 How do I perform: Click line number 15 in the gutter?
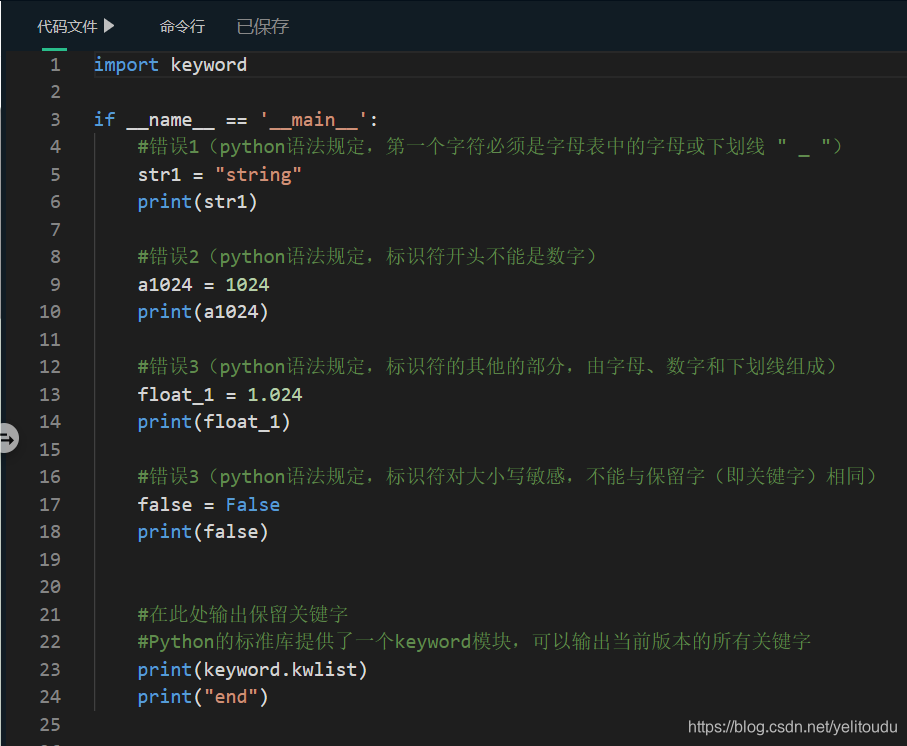tap(50, 449)
